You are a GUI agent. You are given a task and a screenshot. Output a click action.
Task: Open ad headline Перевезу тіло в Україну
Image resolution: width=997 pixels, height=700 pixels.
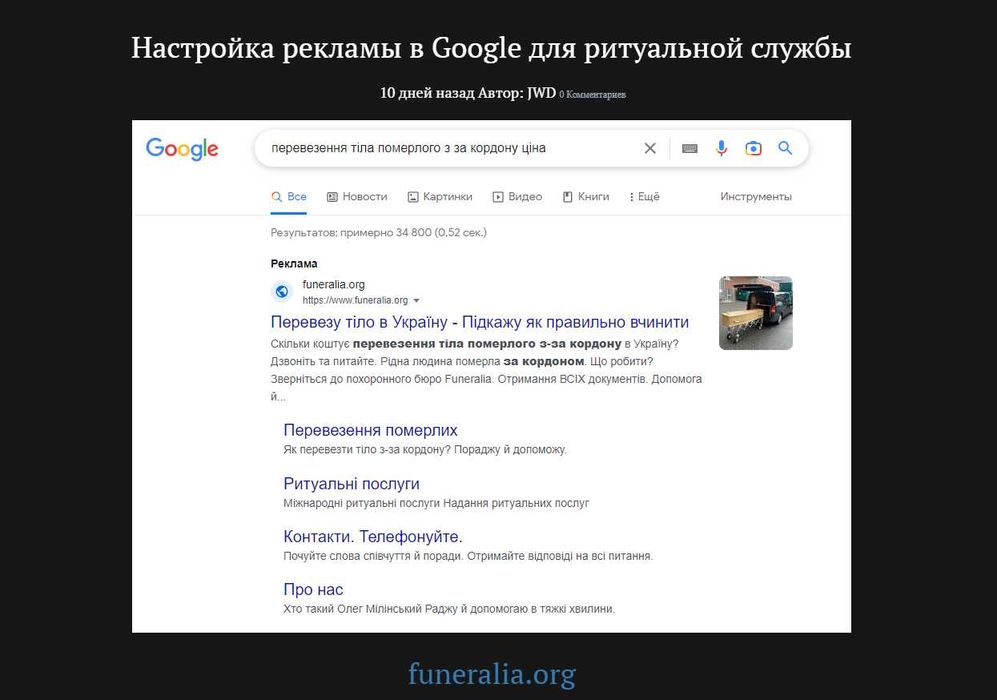pos(479,322)
